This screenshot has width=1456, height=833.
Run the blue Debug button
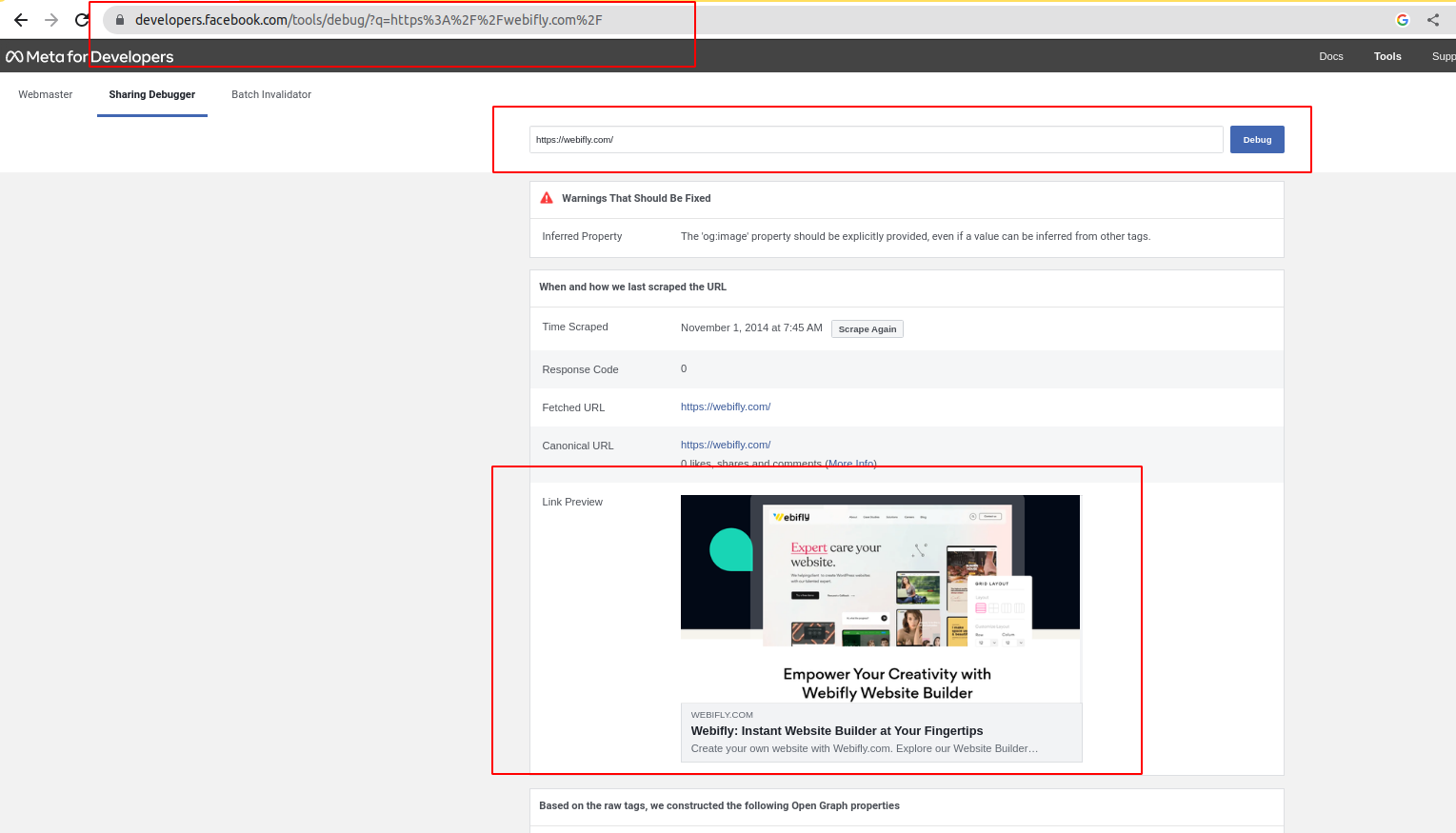[1257, 140]
